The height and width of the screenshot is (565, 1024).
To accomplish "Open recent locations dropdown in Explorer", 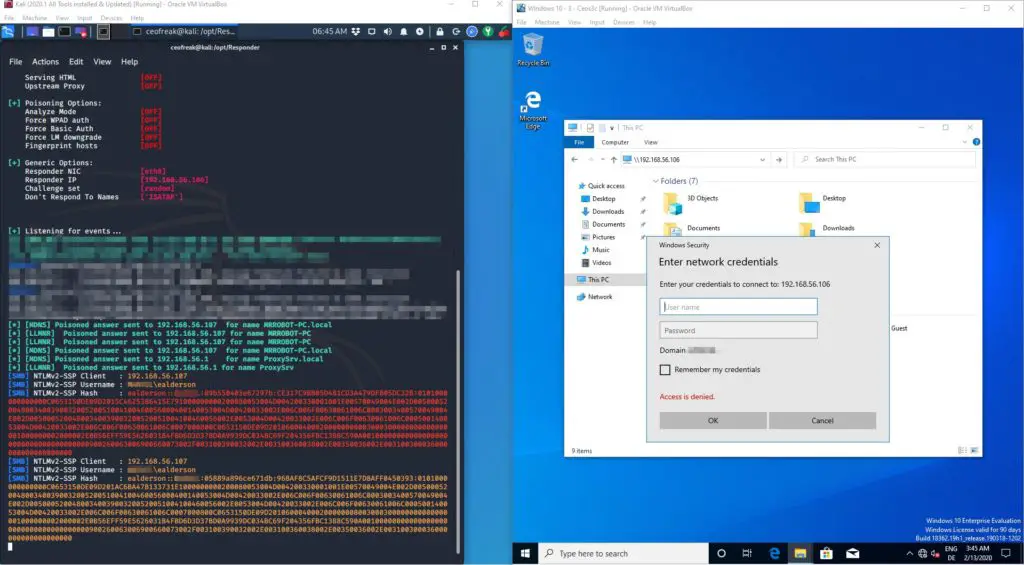I will coord(602,159).
